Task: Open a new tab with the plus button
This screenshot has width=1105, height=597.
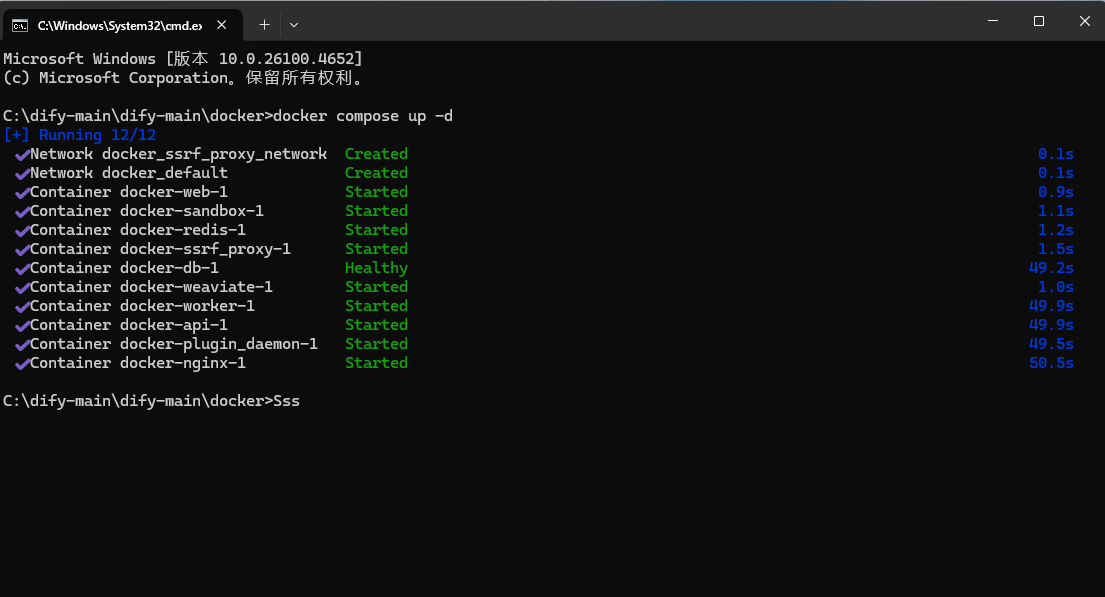Action: click(x=264, y=24)
